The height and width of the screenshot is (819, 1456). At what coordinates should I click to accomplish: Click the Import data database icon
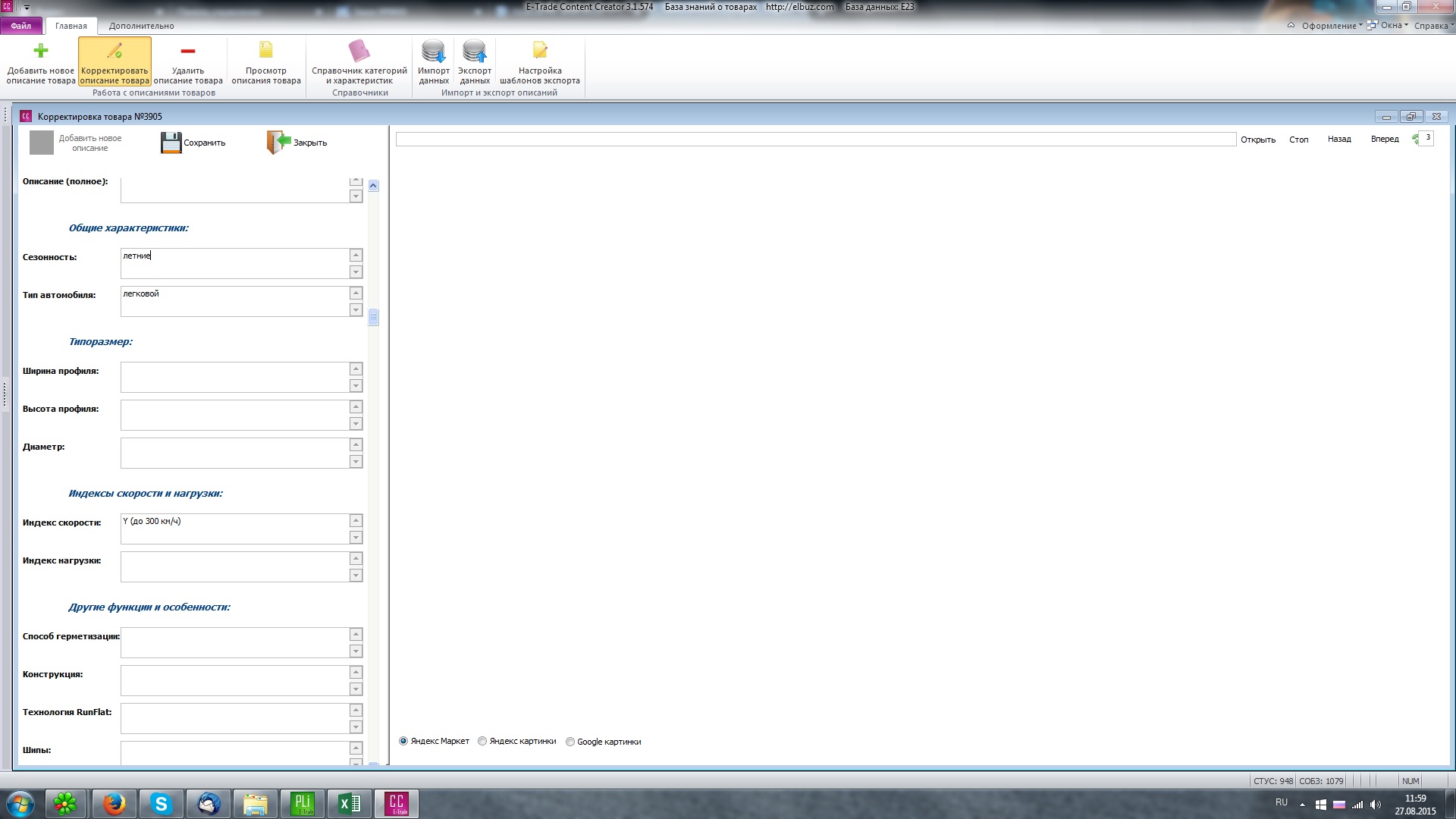click(434, 51)
